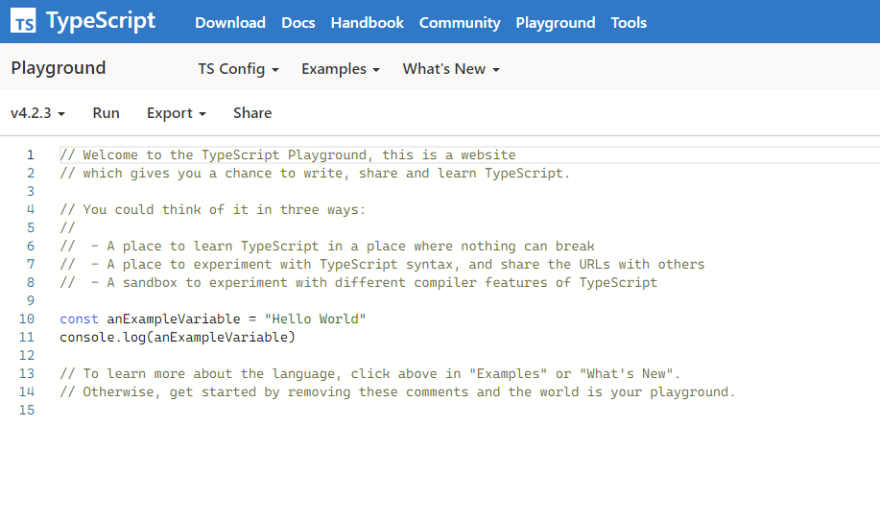
Task: Click the comment 'which gives you a chance'
Action: [x=315, y=173]
